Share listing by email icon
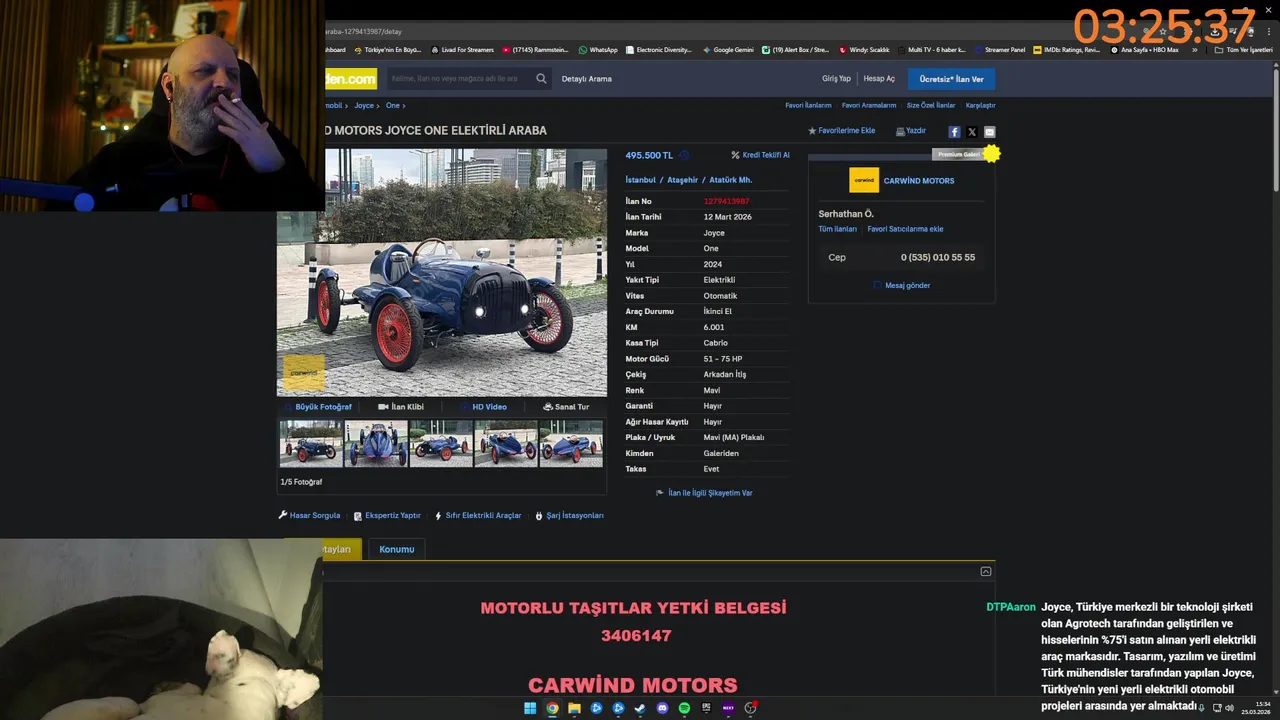Image resolution: width=1280 pixels, height=720 pixels. [x=989, y=132]
